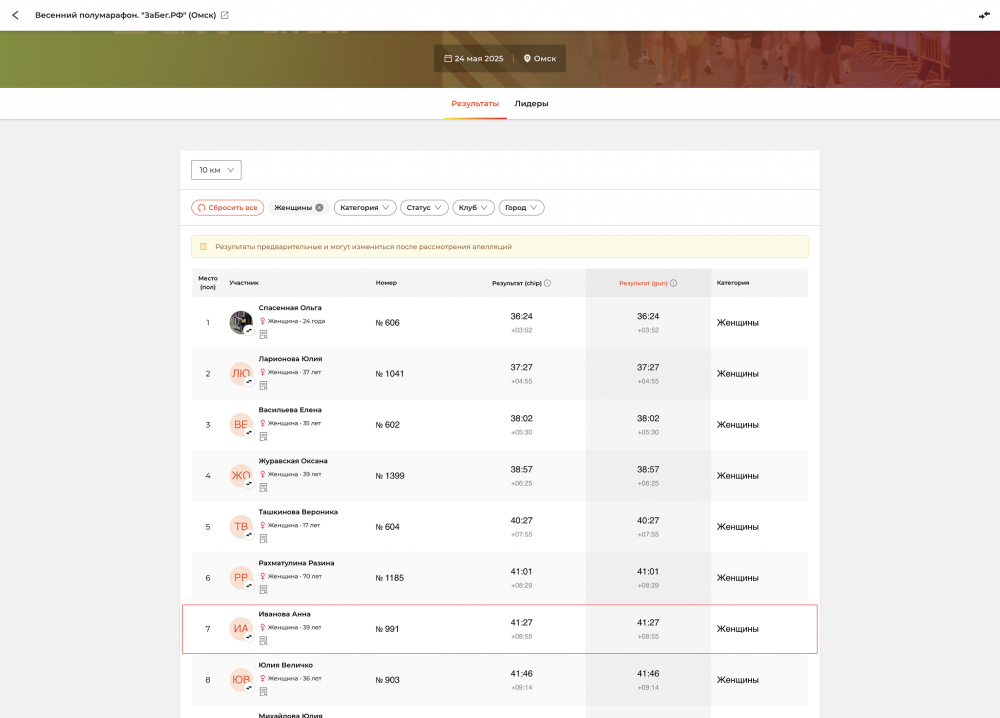Screen dimensions: 1000x718
Task: Remove the Женщины filter chip
Action: [x=319, y=208]
